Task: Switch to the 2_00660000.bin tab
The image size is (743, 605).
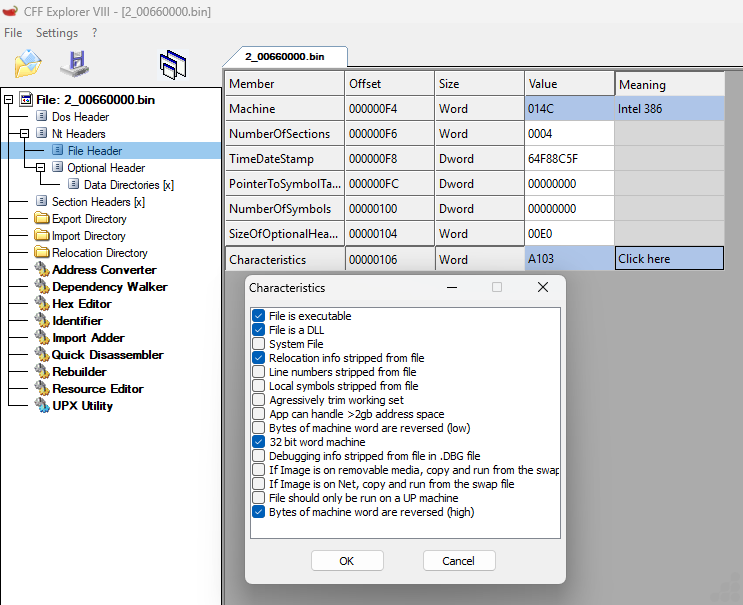Action: (284, 57)
